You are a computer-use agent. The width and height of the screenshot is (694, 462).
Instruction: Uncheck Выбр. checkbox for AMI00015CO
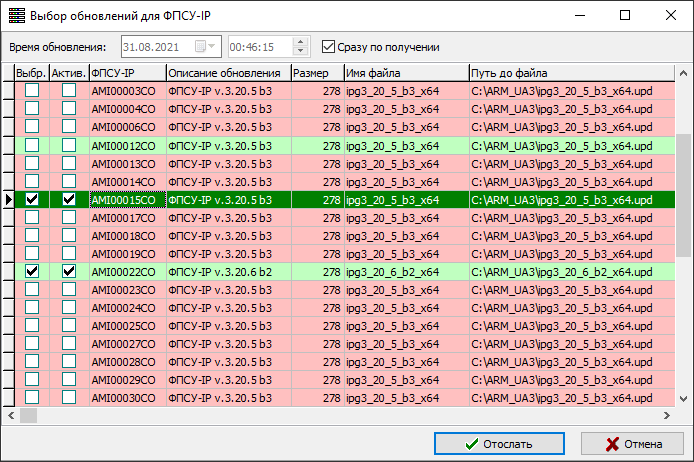[32, 200]
